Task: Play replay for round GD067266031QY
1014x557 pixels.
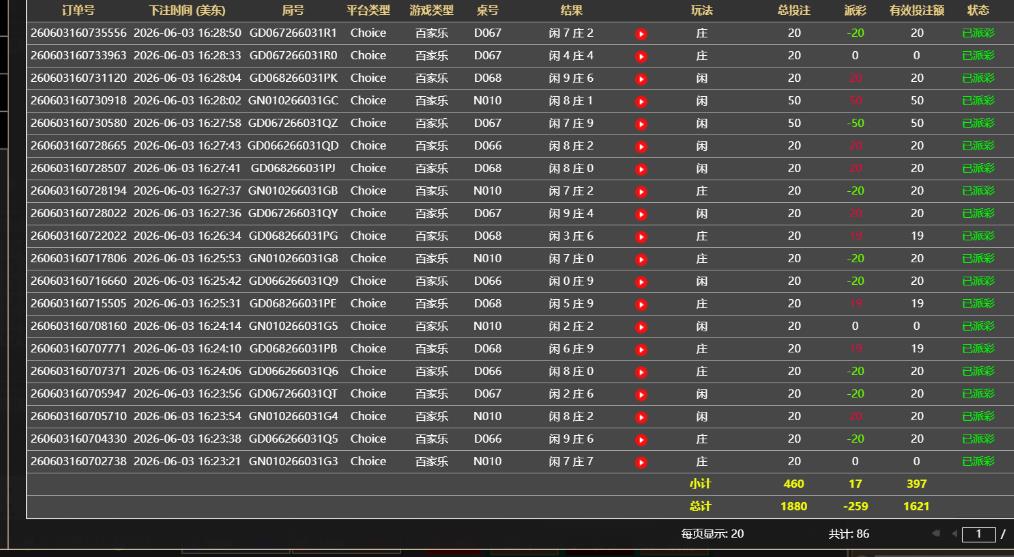Action: tap(641, 215)
